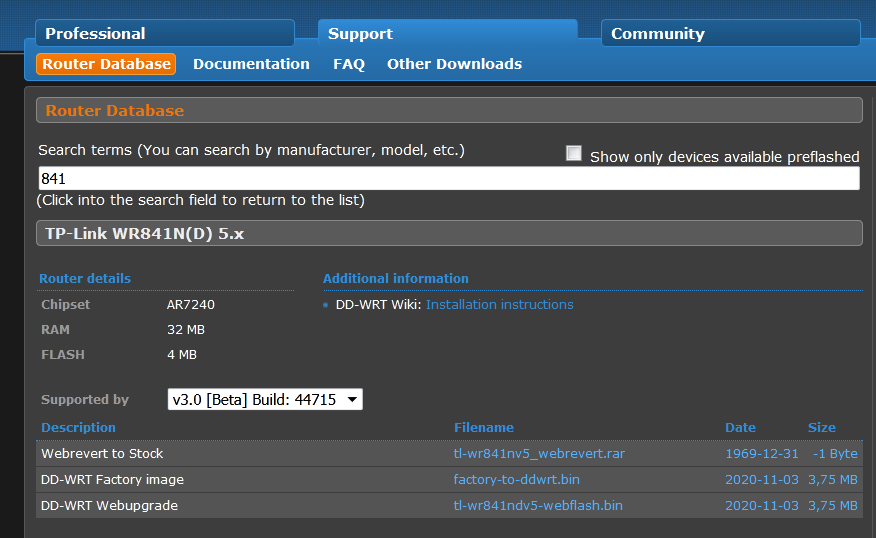Click the DD-WRT Factory image description

(112, 479)
